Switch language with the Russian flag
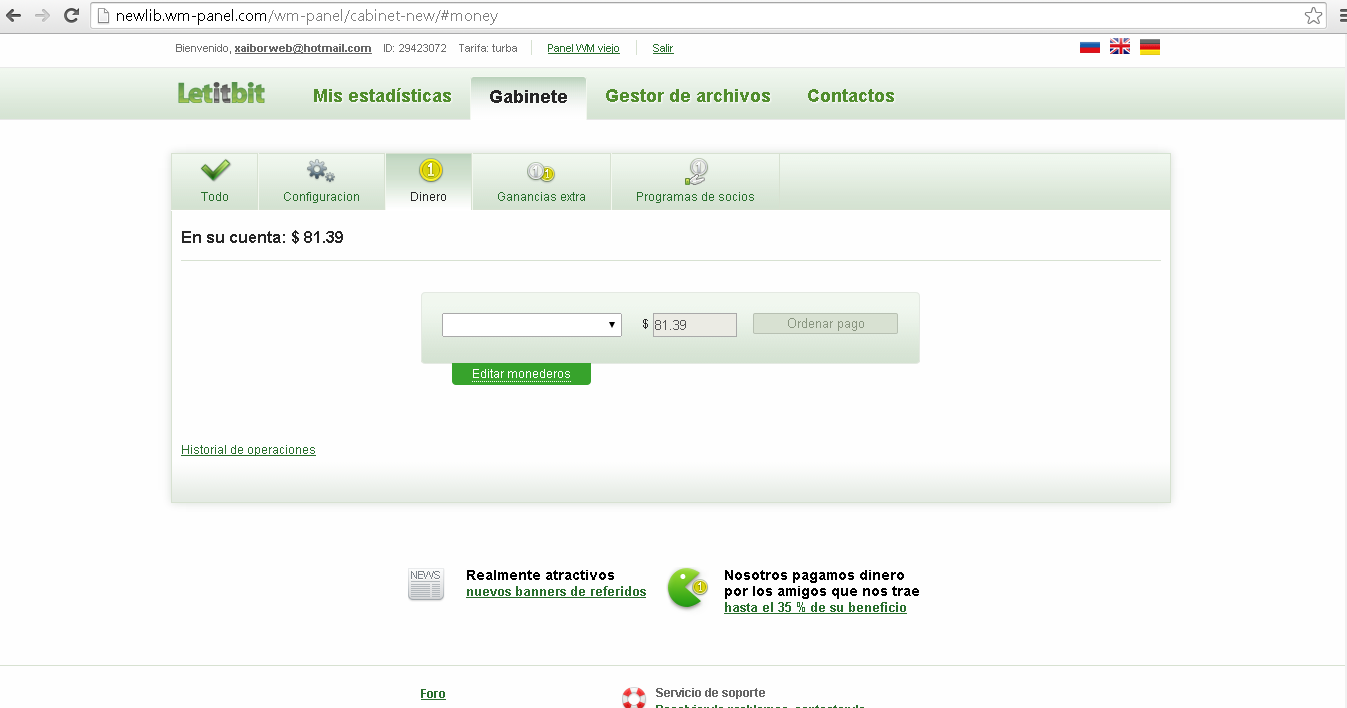Image resolution: width=1347 pixels, height=708 pixels. [x=1090, y=47]
